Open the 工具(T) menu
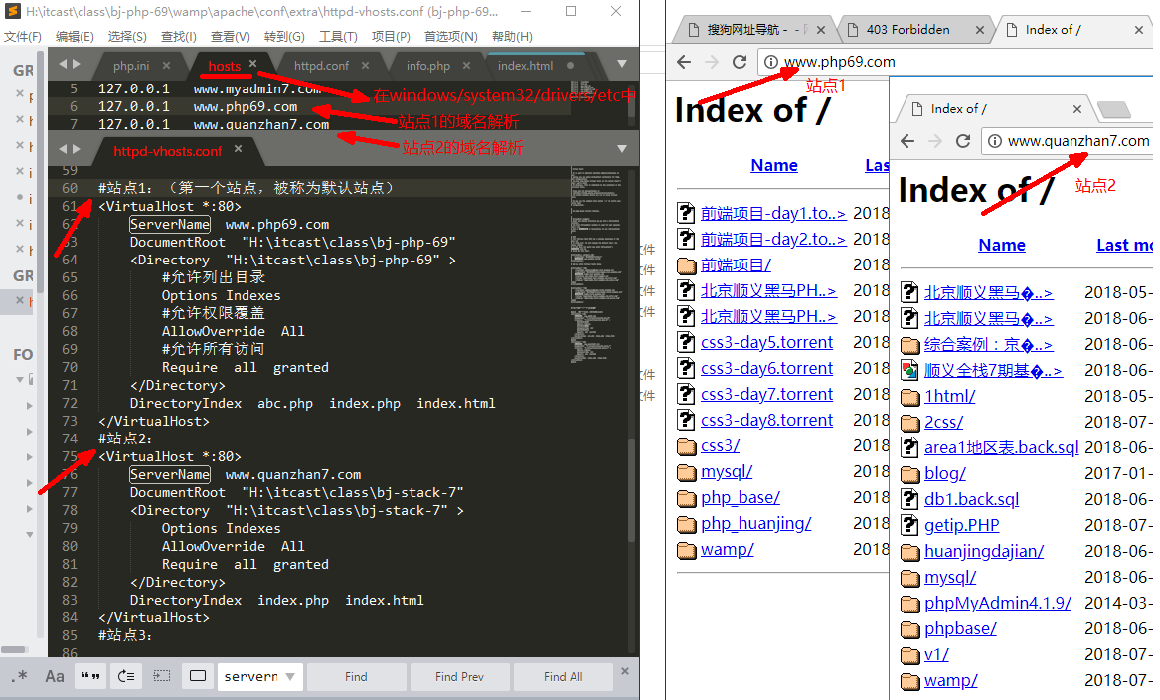Image resolution: width=1160 pixels, height=700 pixels. point(338,36)
